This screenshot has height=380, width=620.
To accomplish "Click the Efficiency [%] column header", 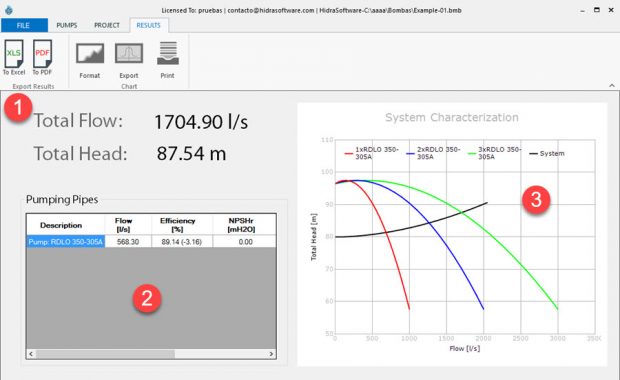I will coord(182,225).
